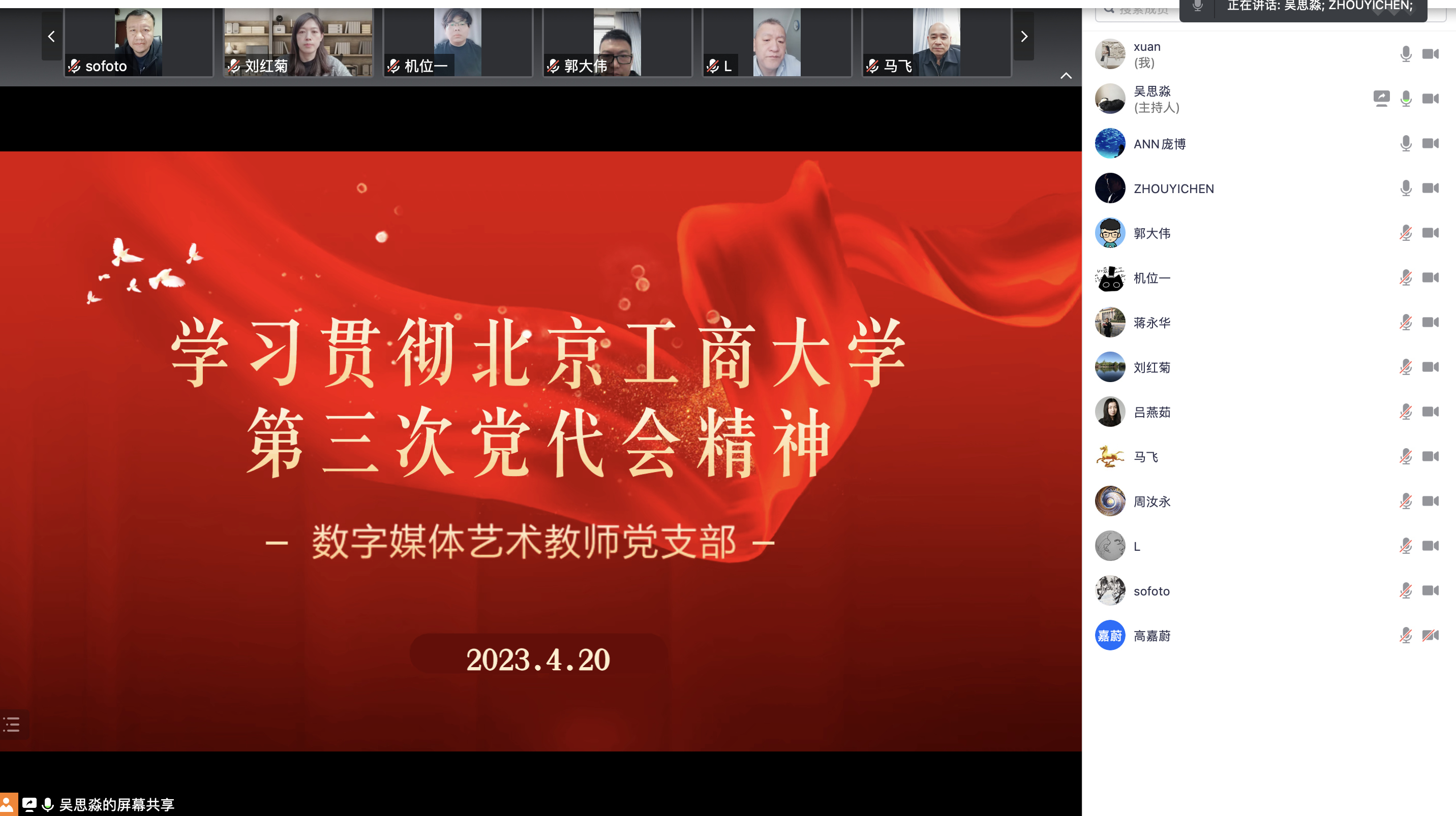Click L's muted microphone icon in list
The image size is (1456, 816).
click(1406, 546)
